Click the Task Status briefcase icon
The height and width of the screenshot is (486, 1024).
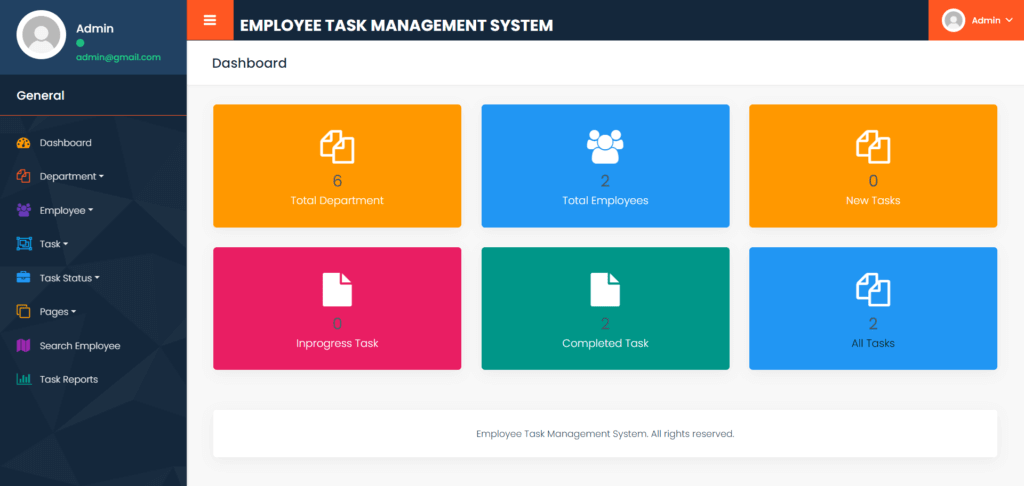click(x=24, y=278)
